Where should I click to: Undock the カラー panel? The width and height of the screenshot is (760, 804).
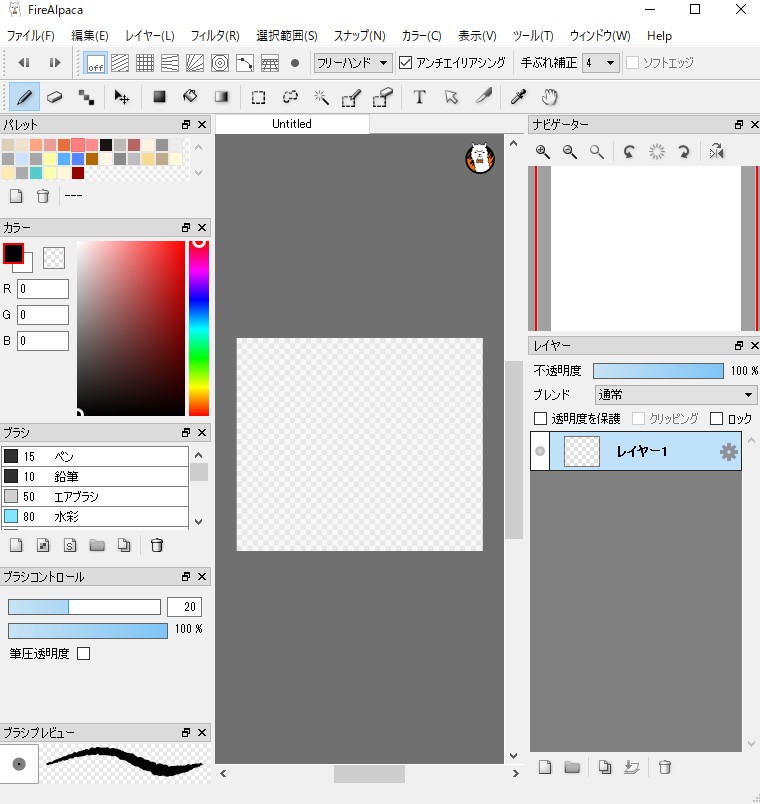[186, 227]
